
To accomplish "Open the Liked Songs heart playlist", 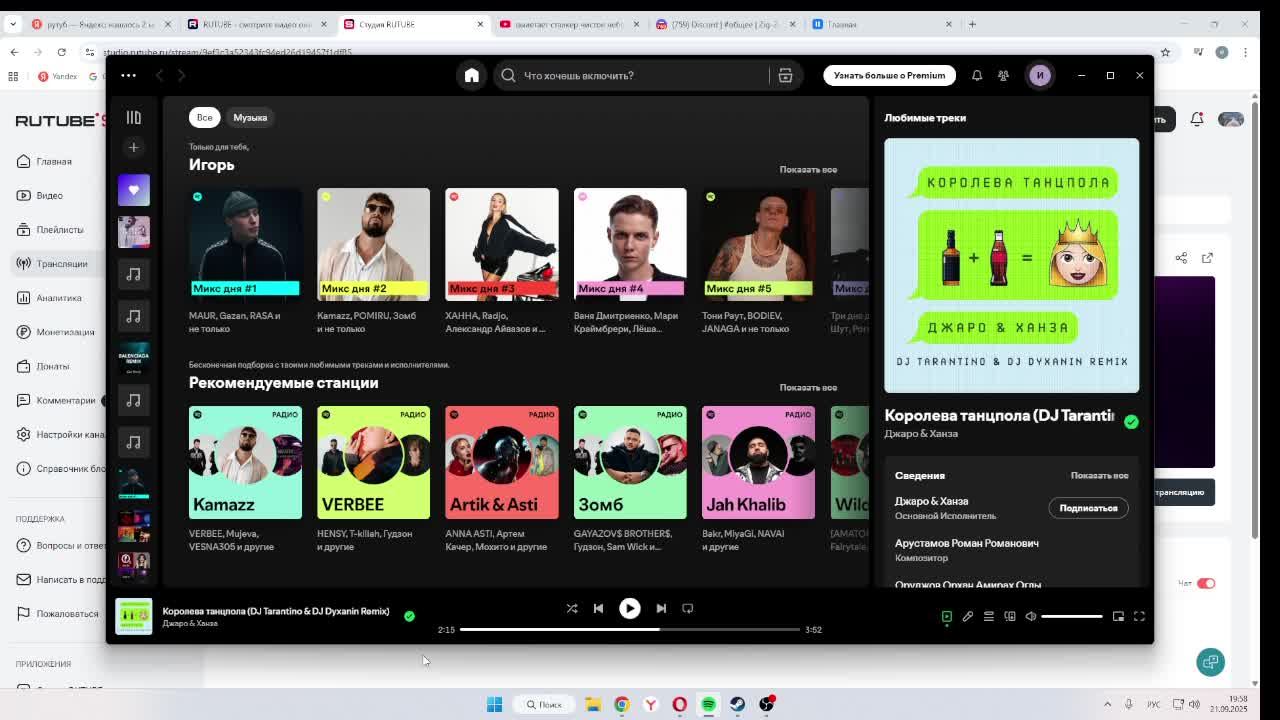I will tap(133, 190).
